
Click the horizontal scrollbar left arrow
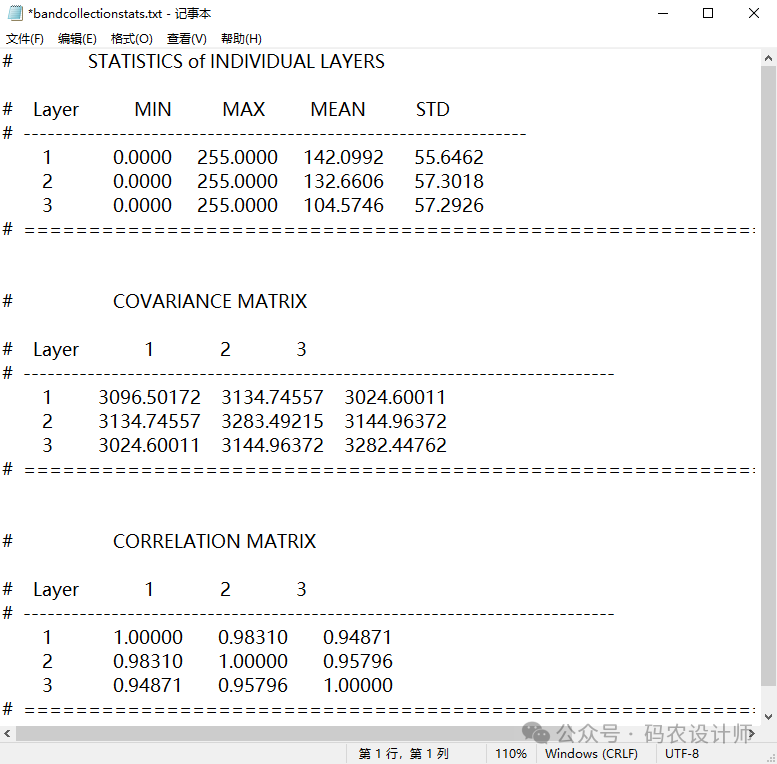pyautogui.click(x=8, y=733)
